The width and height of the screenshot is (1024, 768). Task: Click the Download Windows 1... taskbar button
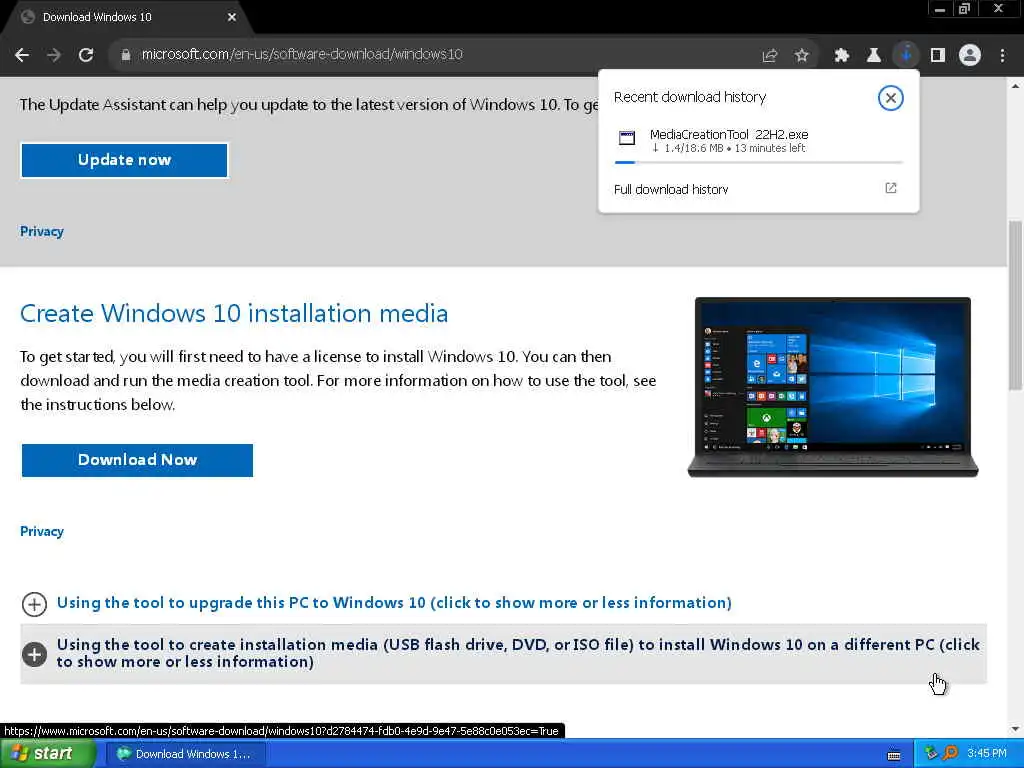(185, 754)
